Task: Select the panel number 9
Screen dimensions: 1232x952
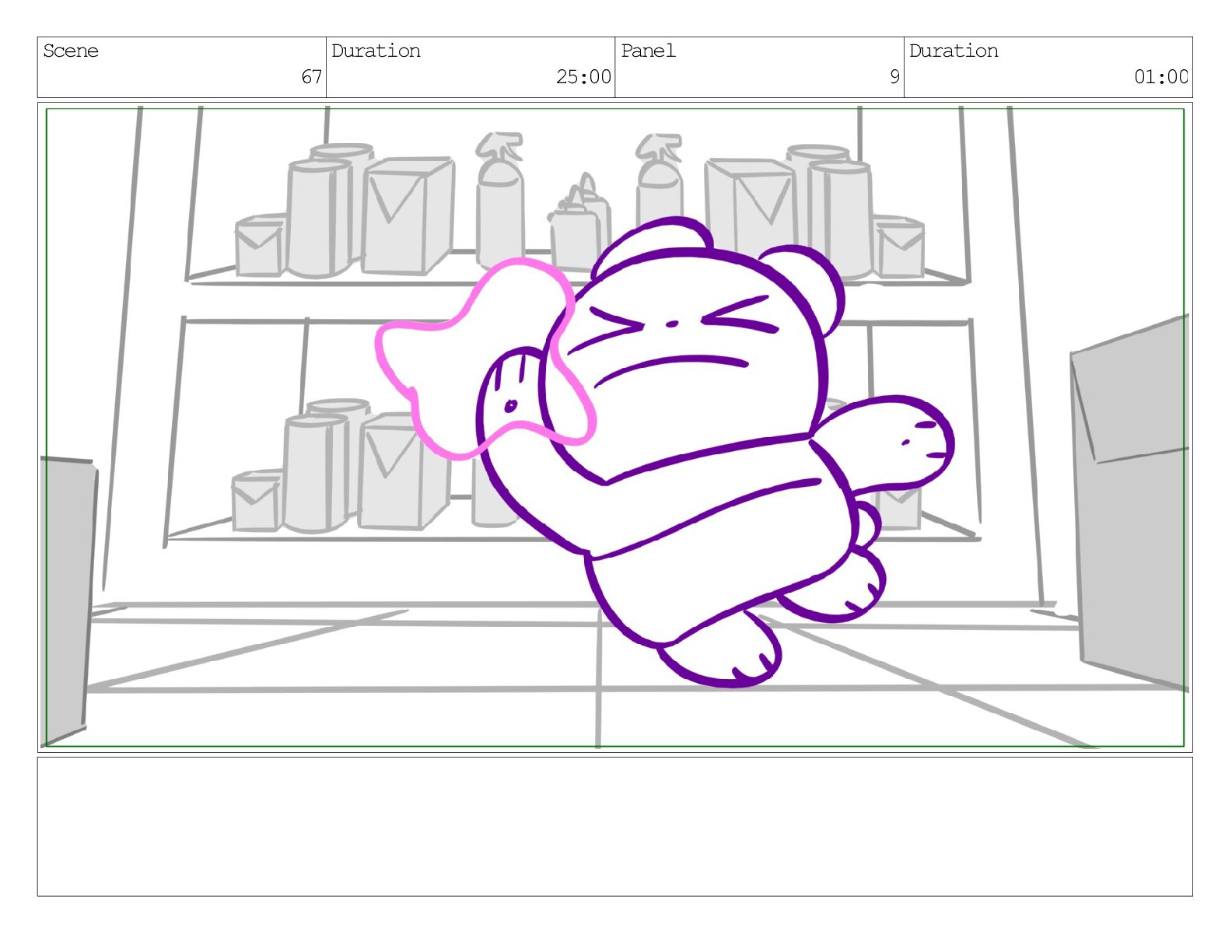Action: [894, 77]
